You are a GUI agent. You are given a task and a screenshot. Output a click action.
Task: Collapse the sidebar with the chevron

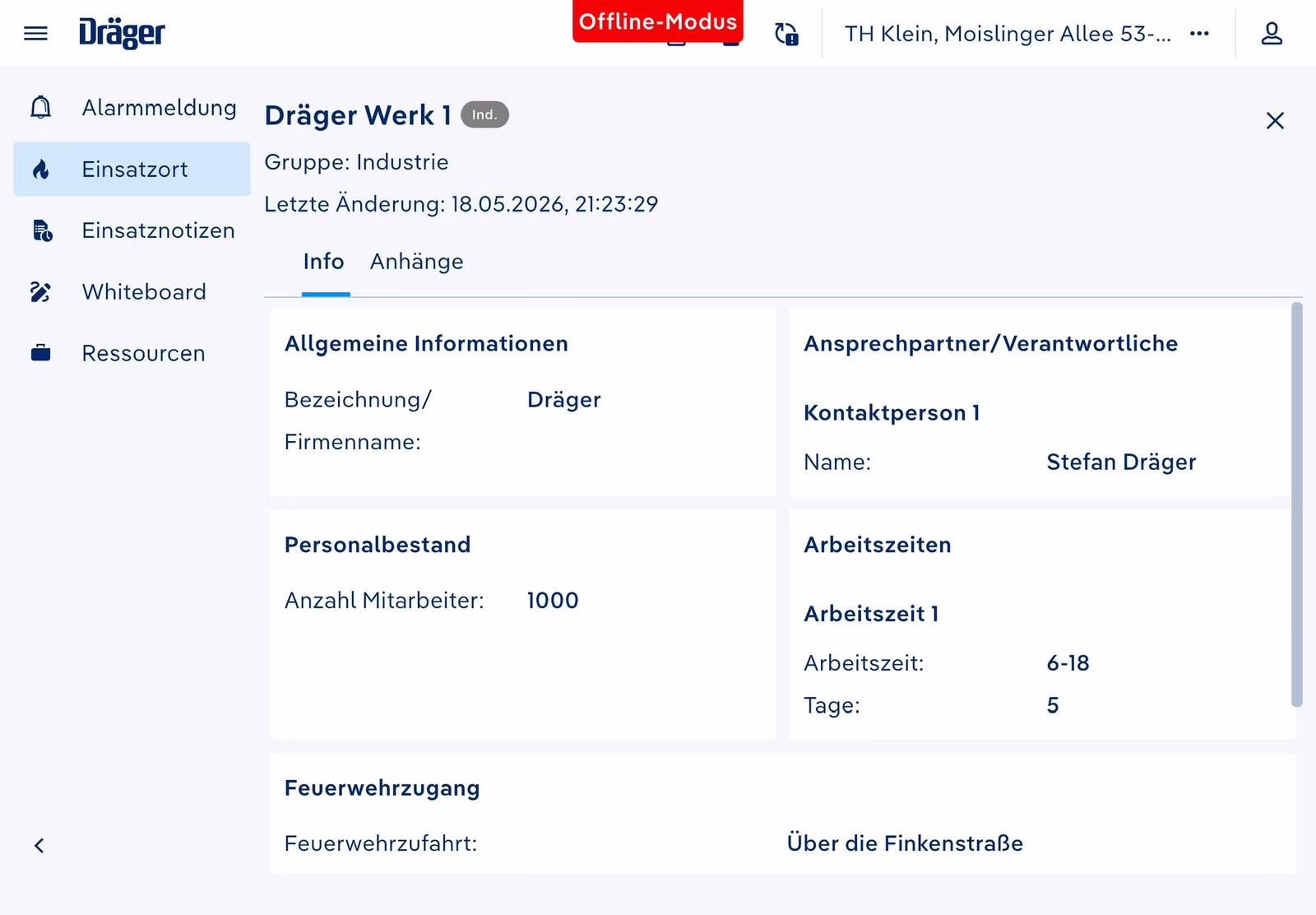click(x=39, y=846)
